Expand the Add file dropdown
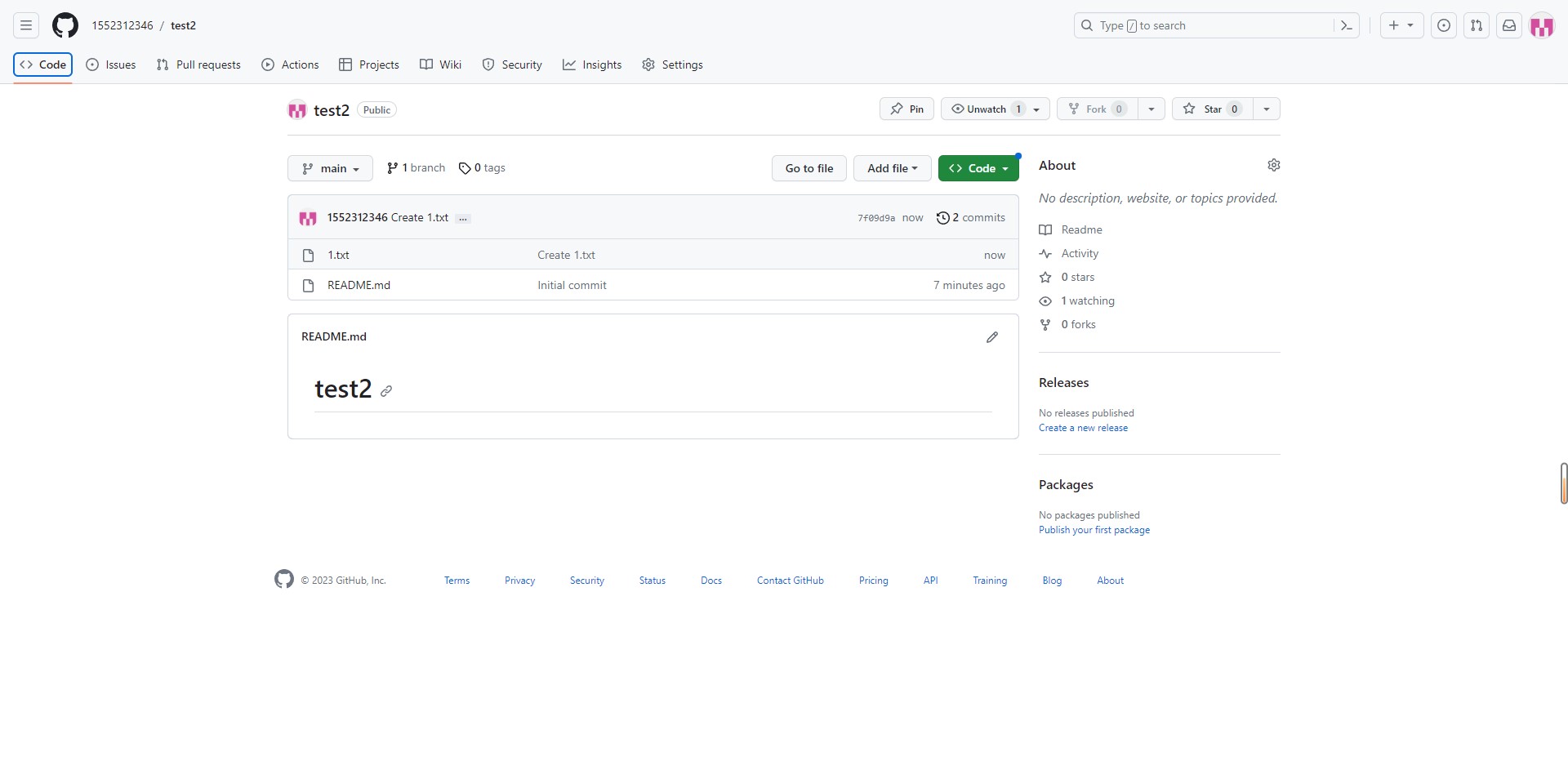This screenshot has width=1568, height=761. tap(892, 168)
